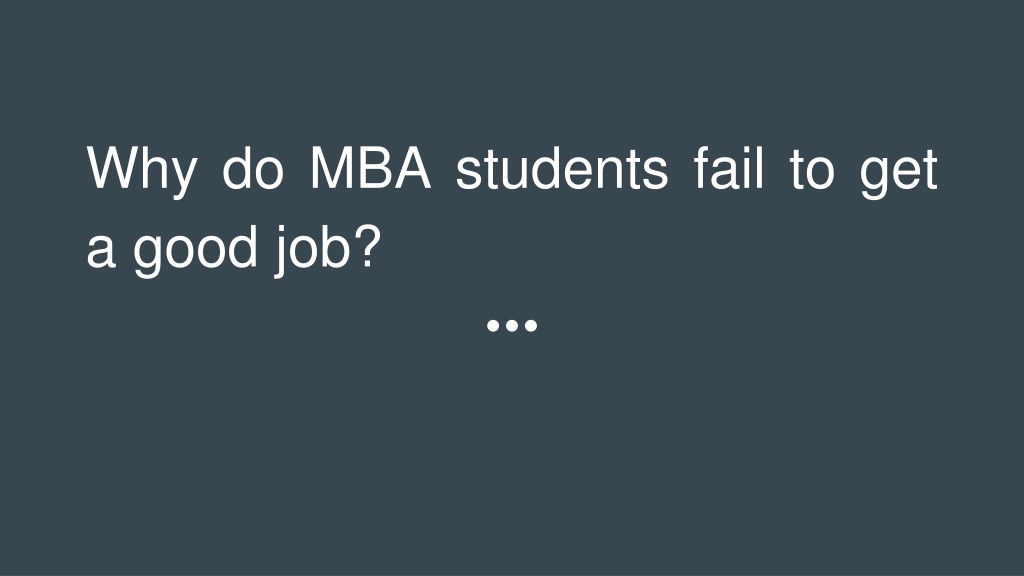Click the capital M in "MBA"
This screenshot has width=1024, height=576.
[331, 168]
